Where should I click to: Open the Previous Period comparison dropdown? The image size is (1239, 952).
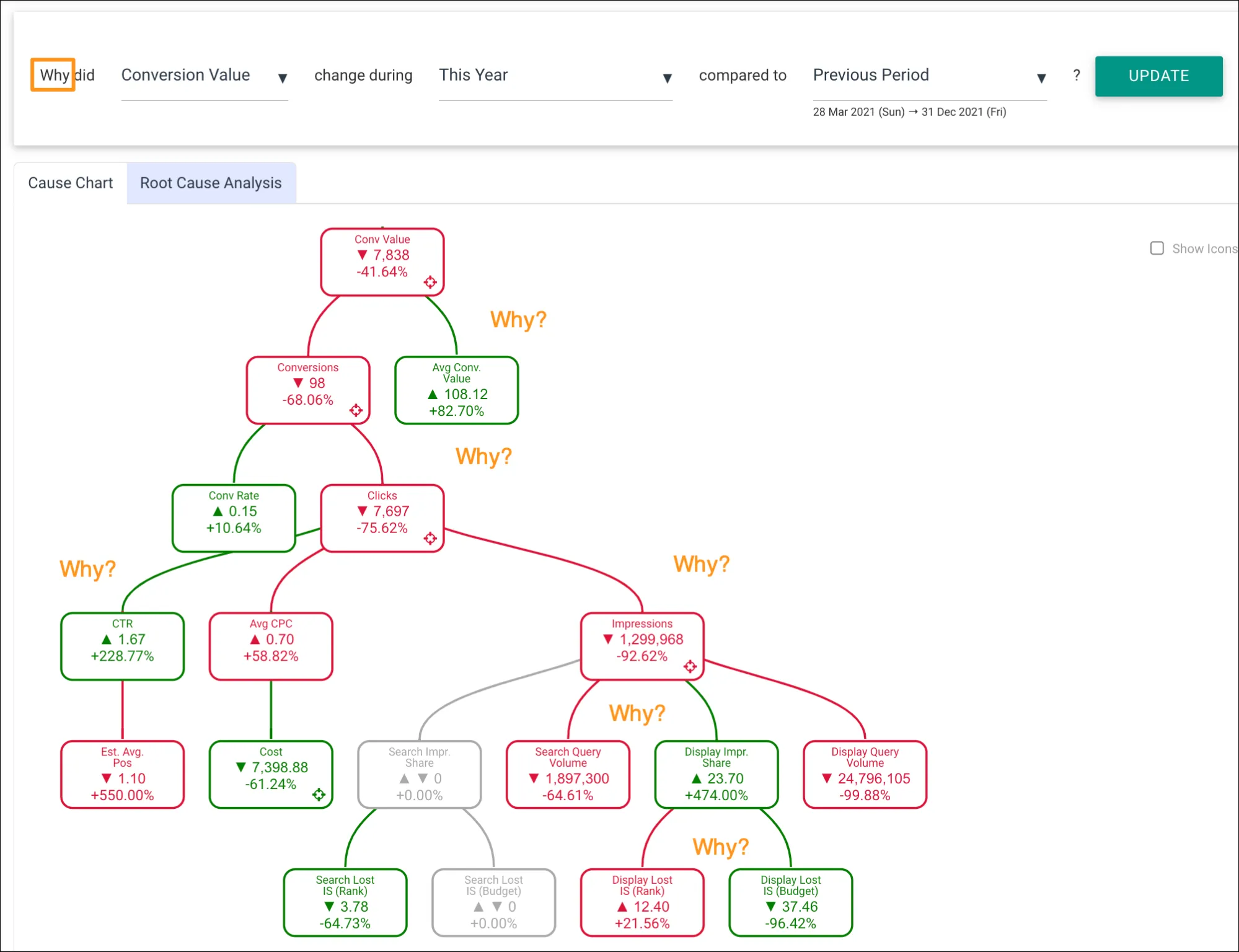click(x=1041, y=78)
